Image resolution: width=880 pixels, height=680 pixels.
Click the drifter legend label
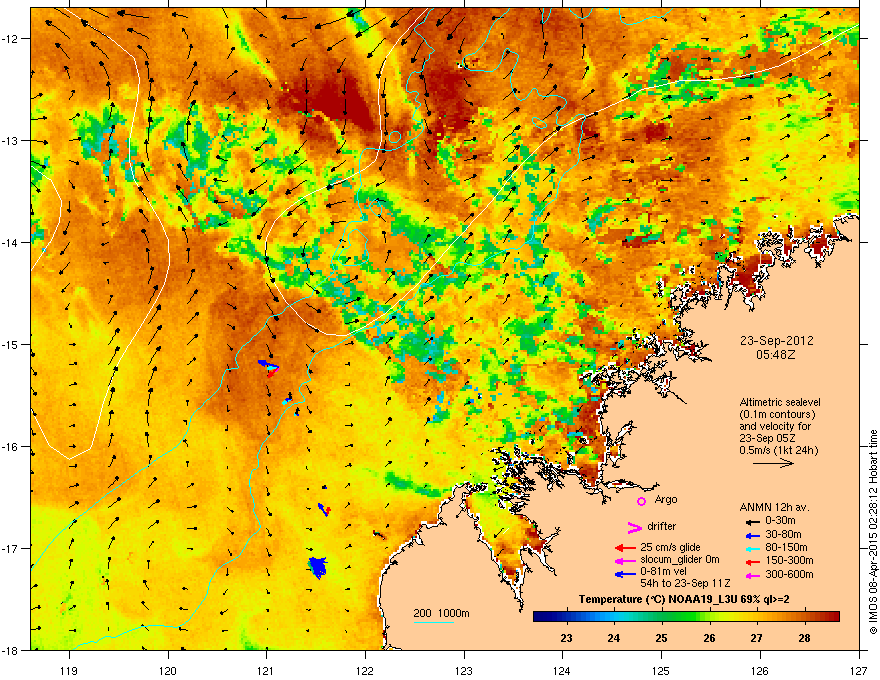click(662, 526)
